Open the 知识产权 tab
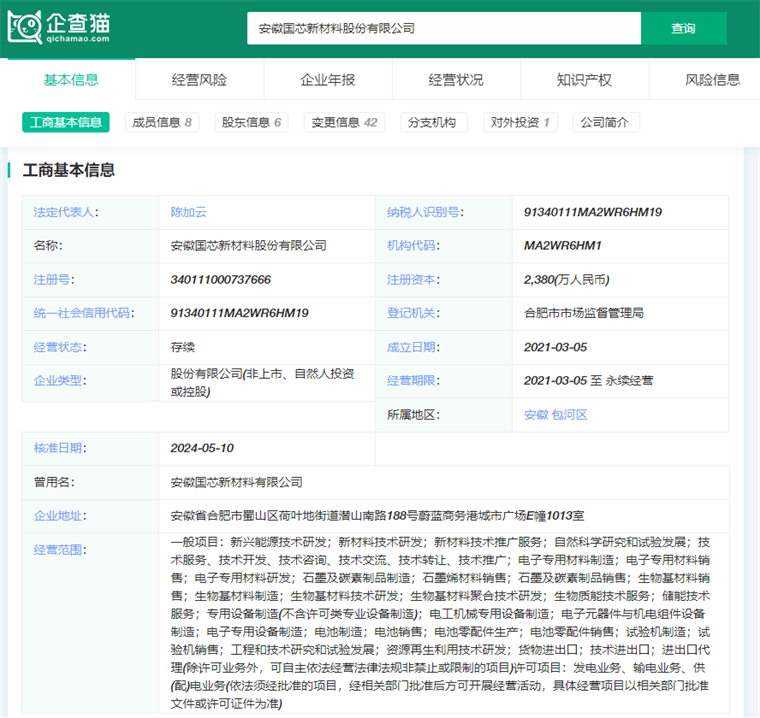 pos(585,80)
